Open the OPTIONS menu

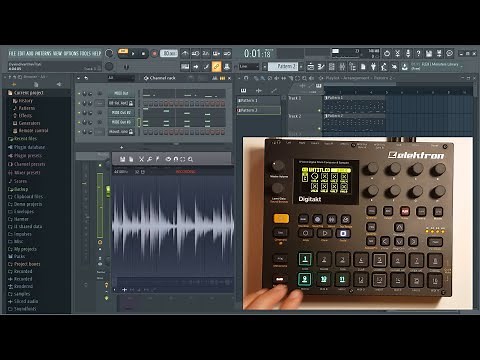(71, 53)
